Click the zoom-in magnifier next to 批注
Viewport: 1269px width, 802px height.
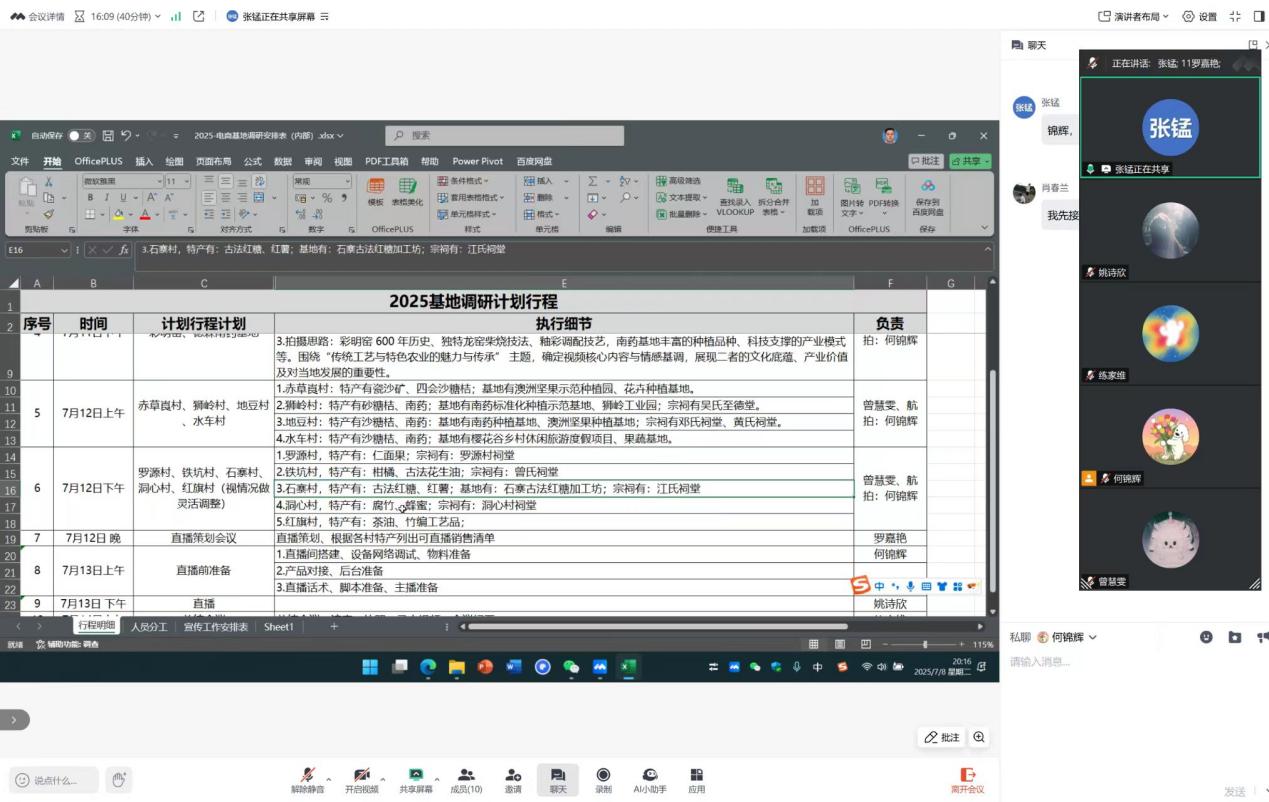click(979, 737)
